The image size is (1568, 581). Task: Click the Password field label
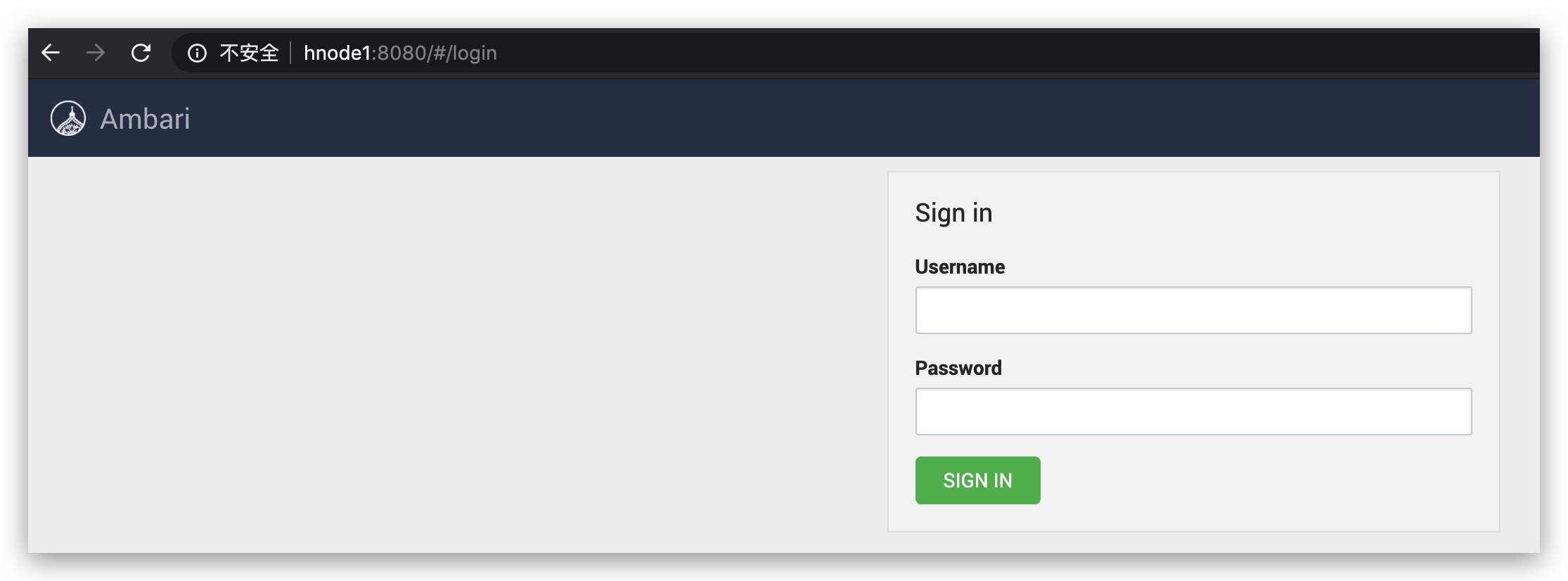[x=958, y=368]
